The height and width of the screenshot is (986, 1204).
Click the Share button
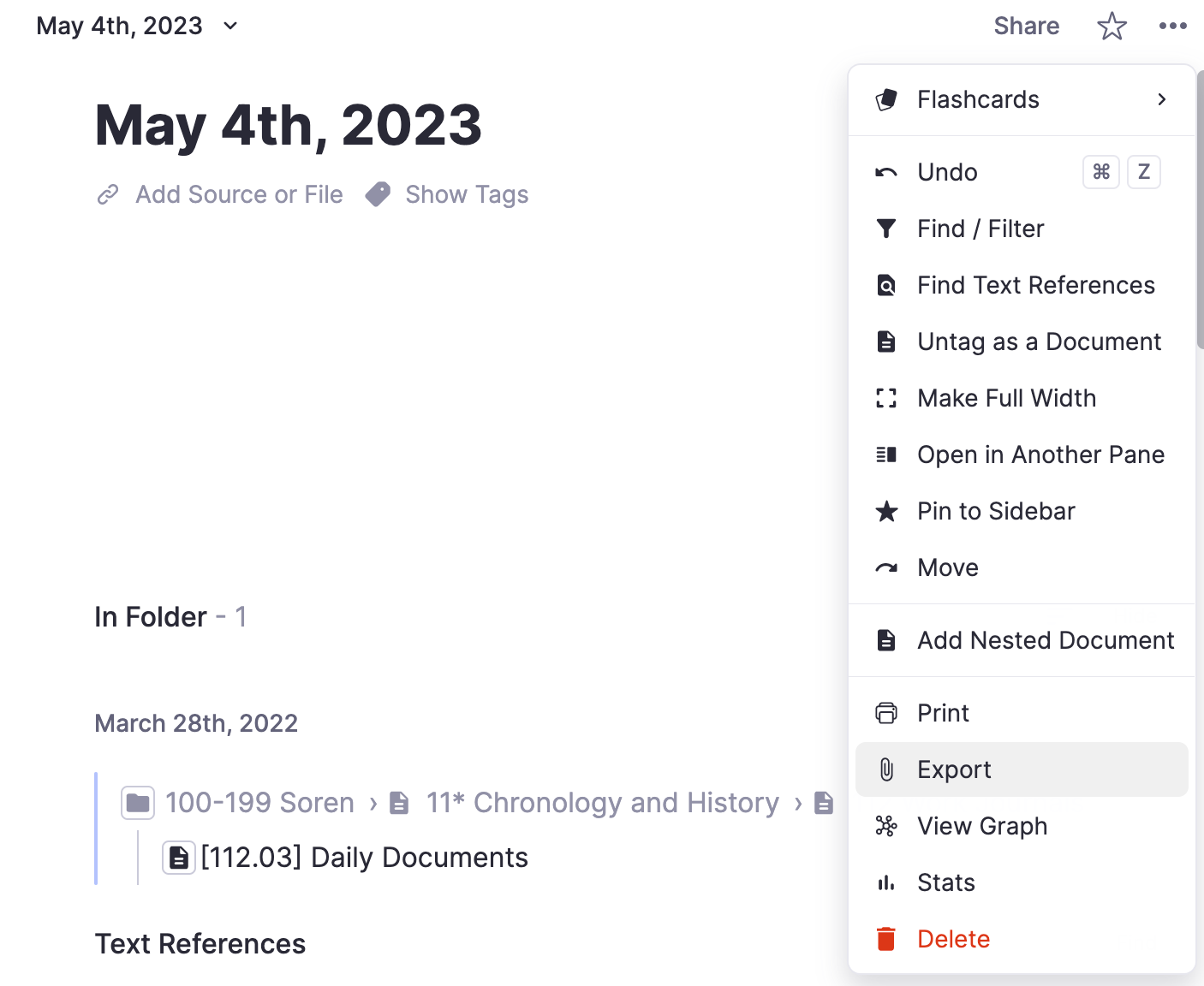pyautogui.click(x=1026, y=27)
